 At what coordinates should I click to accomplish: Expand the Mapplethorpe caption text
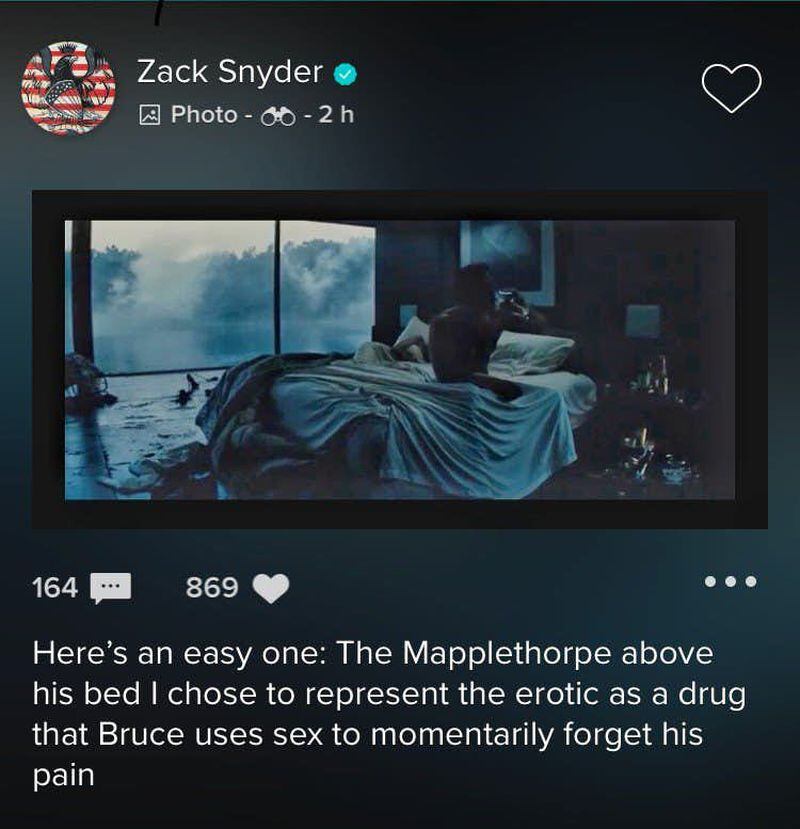point(389,714)
